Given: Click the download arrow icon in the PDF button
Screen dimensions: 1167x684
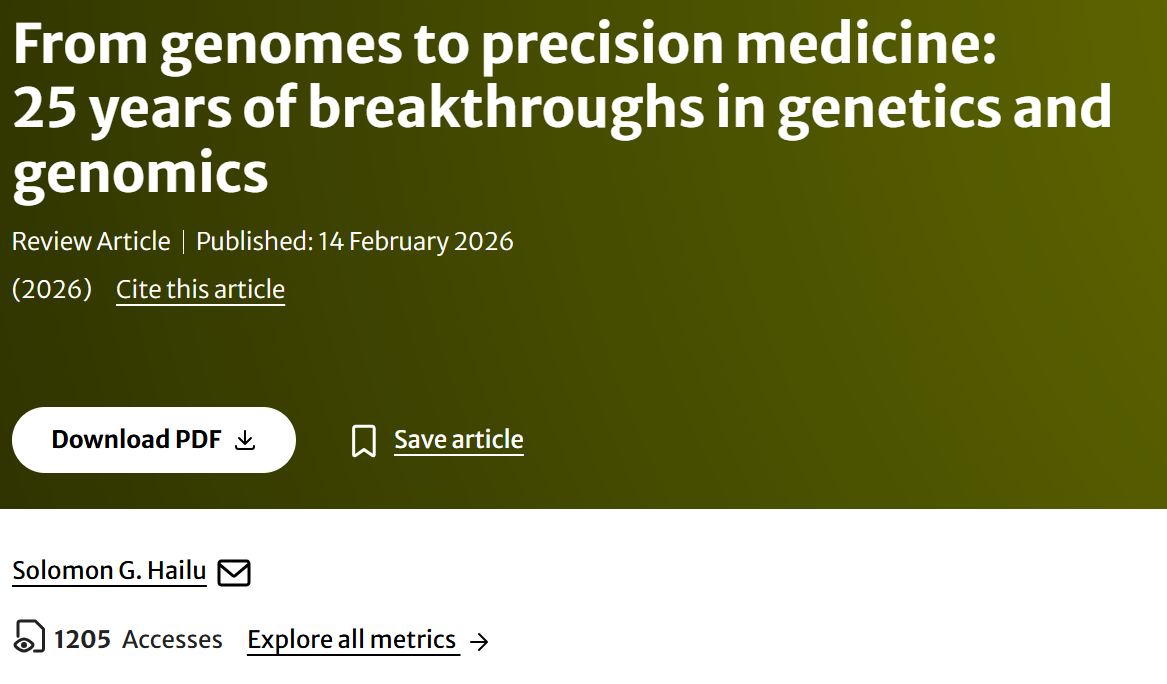Looking at the screenshot, I should (x=245, y=441).
